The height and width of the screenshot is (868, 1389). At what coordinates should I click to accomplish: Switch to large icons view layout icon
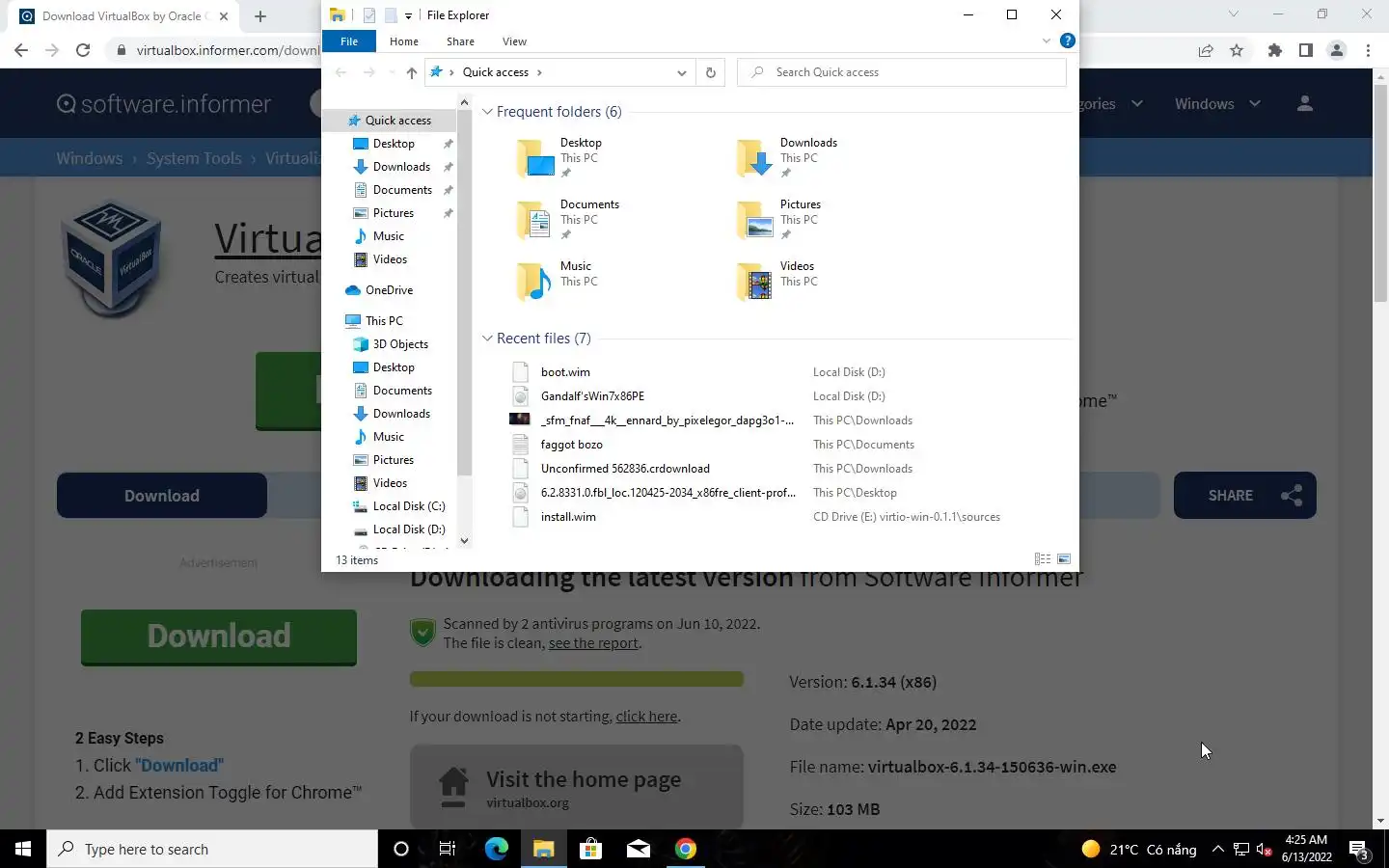[1064, 559]
